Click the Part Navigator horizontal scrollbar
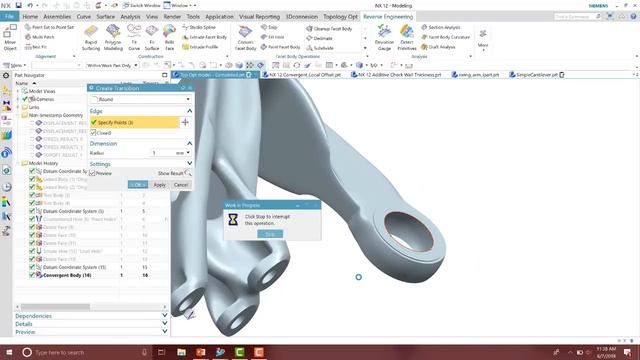Viewport: 640px width, 360px height. [x=56, y=307]
